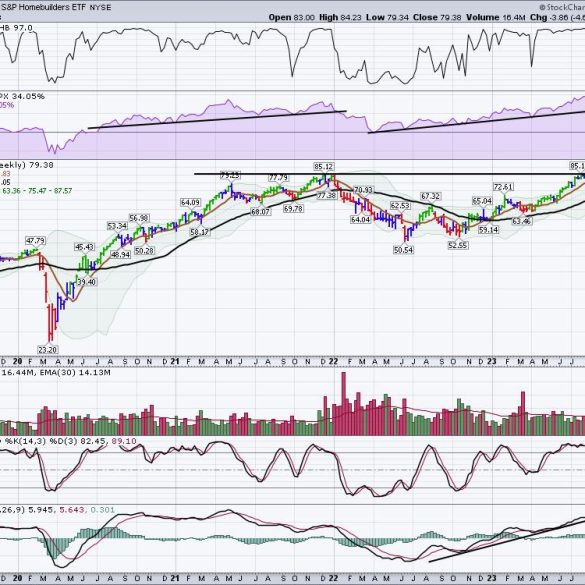
Task: Select the Close 79.38 header value
Action: (x=437, y=17)
